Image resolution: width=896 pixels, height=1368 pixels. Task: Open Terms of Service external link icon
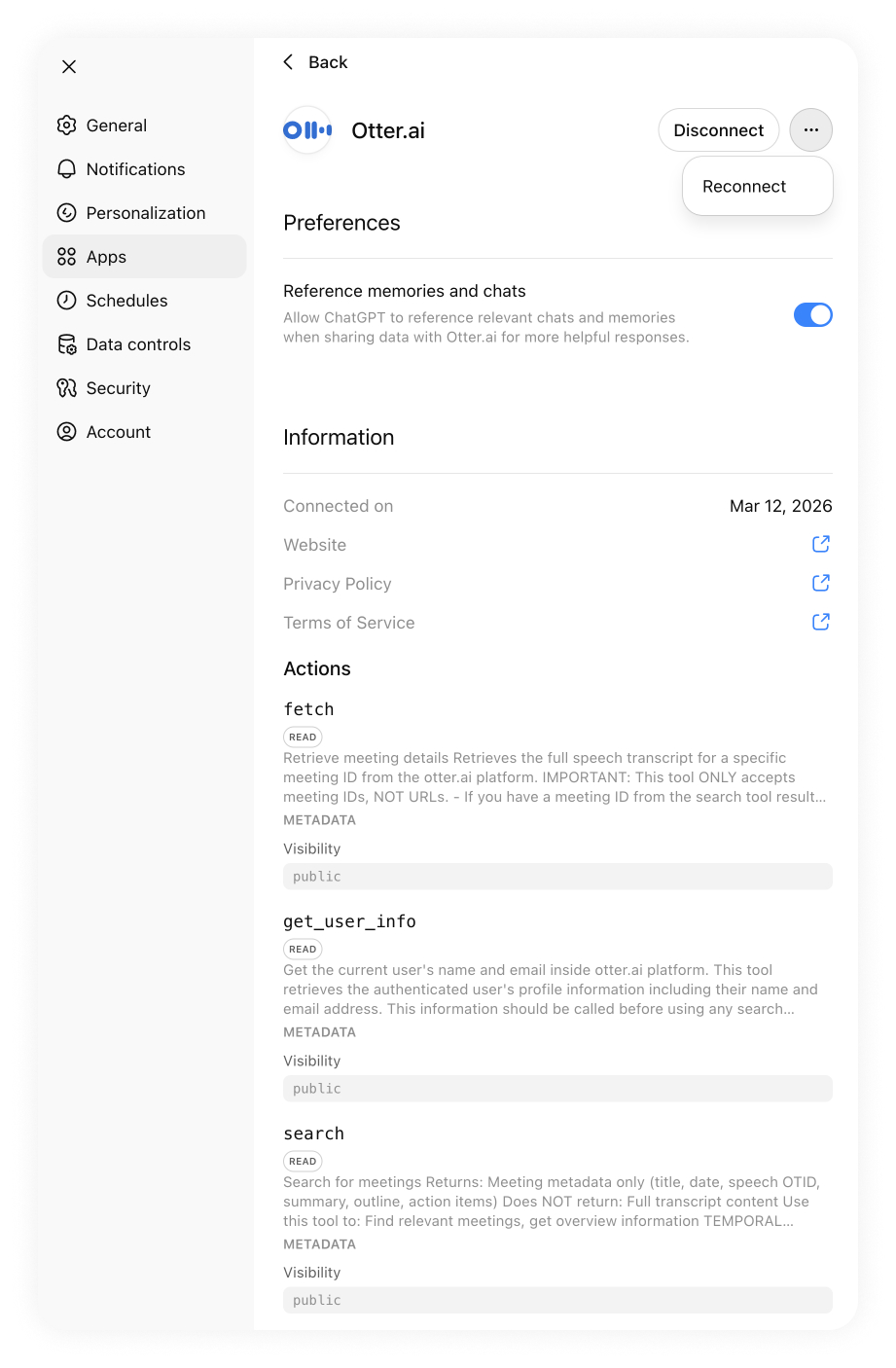click(820, 622)
